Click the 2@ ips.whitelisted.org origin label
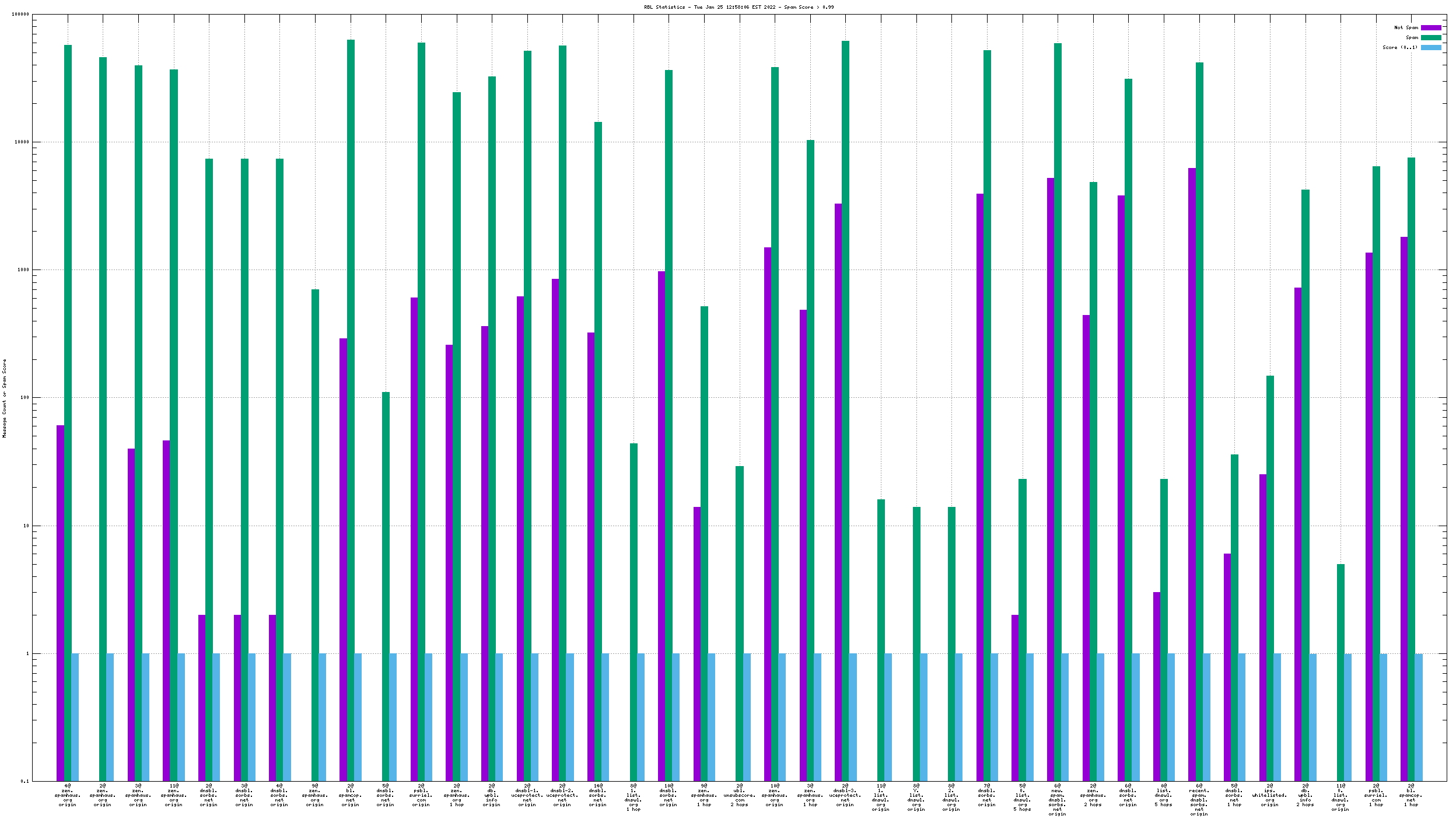Screen dimensions: 1456x819 [1269, 795]
